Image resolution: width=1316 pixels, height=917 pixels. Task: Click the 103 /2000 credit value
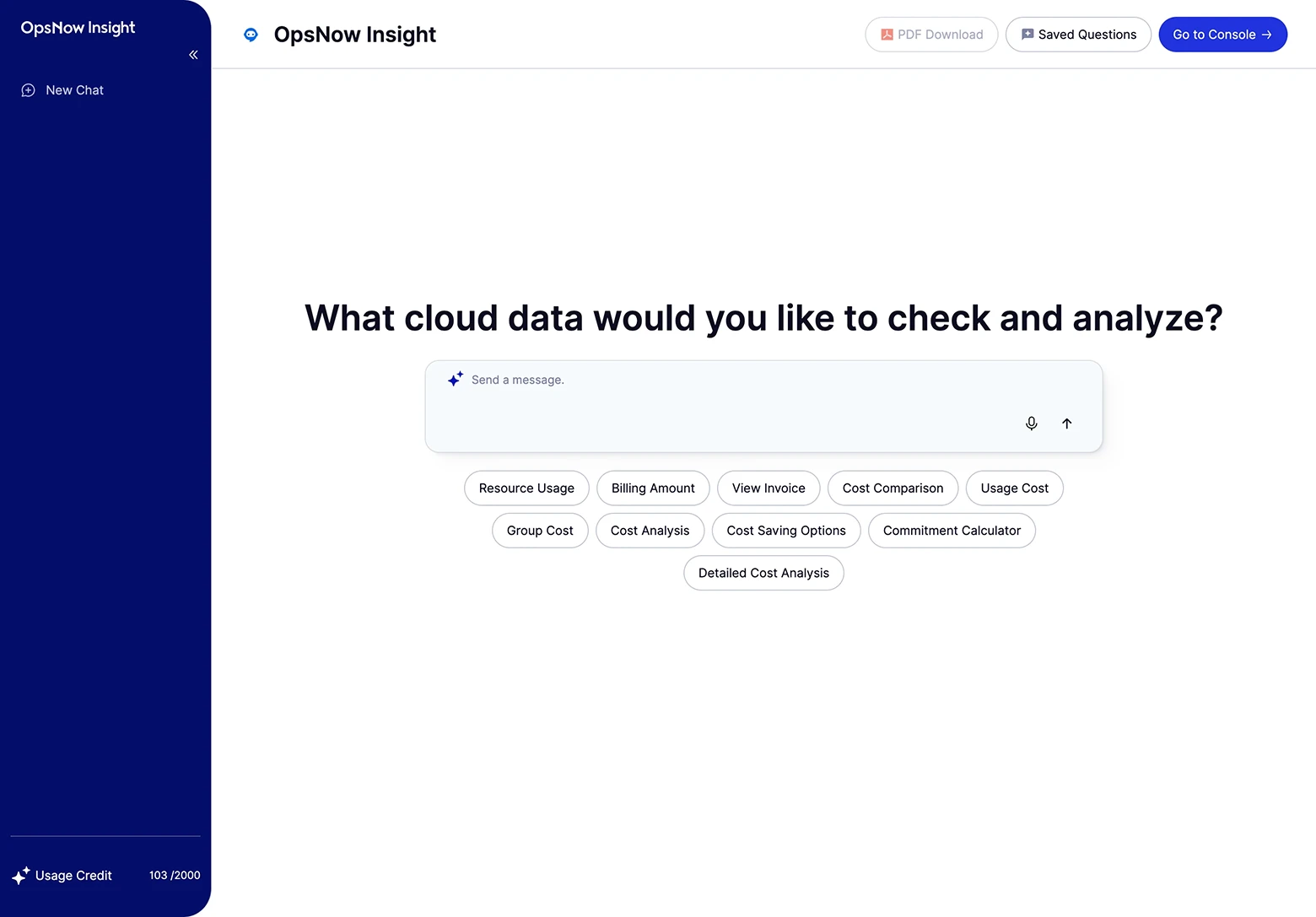175,876
